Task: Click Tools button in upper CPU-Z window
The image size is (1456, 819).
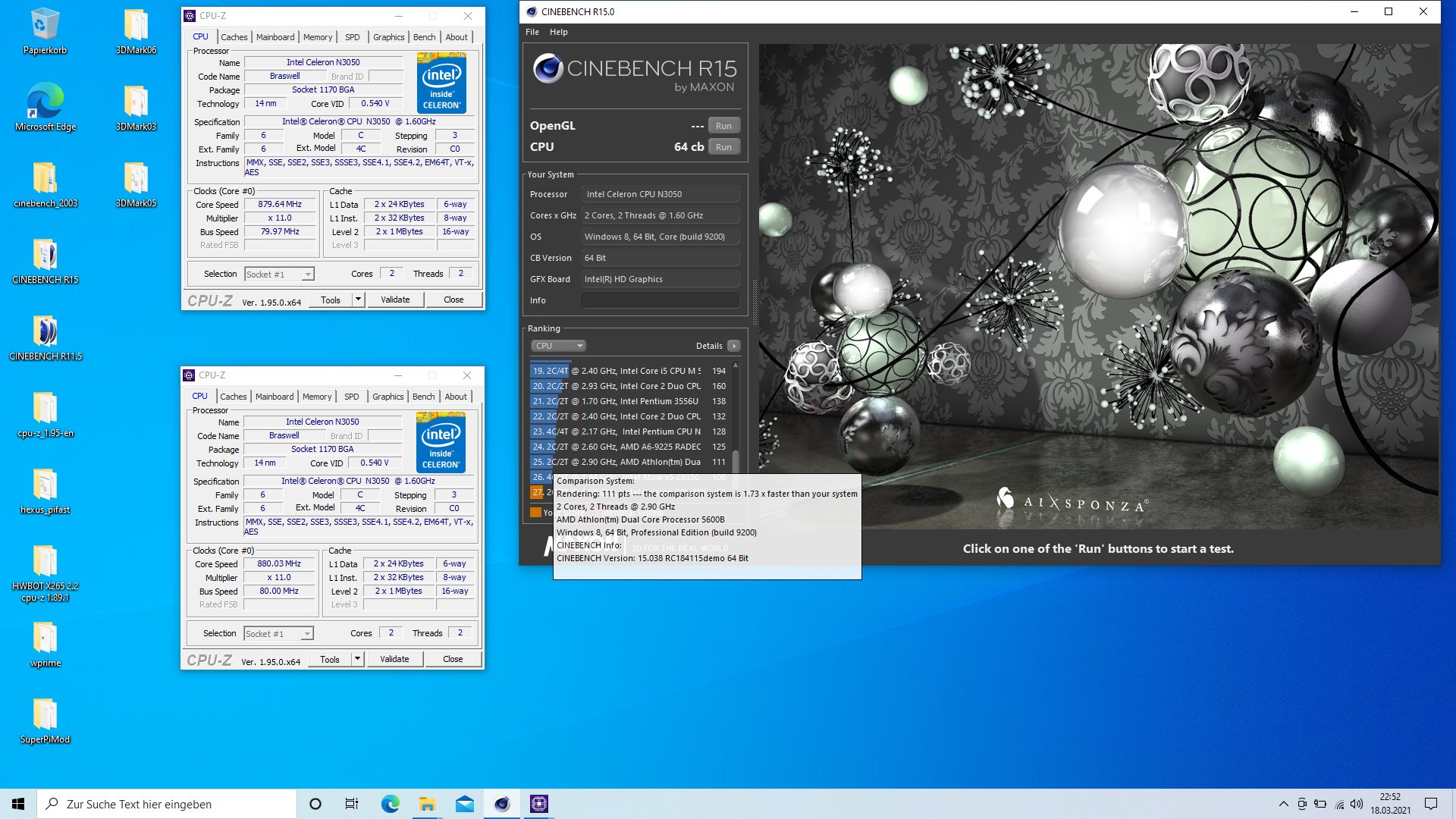Action: click(x=331, y=300)
